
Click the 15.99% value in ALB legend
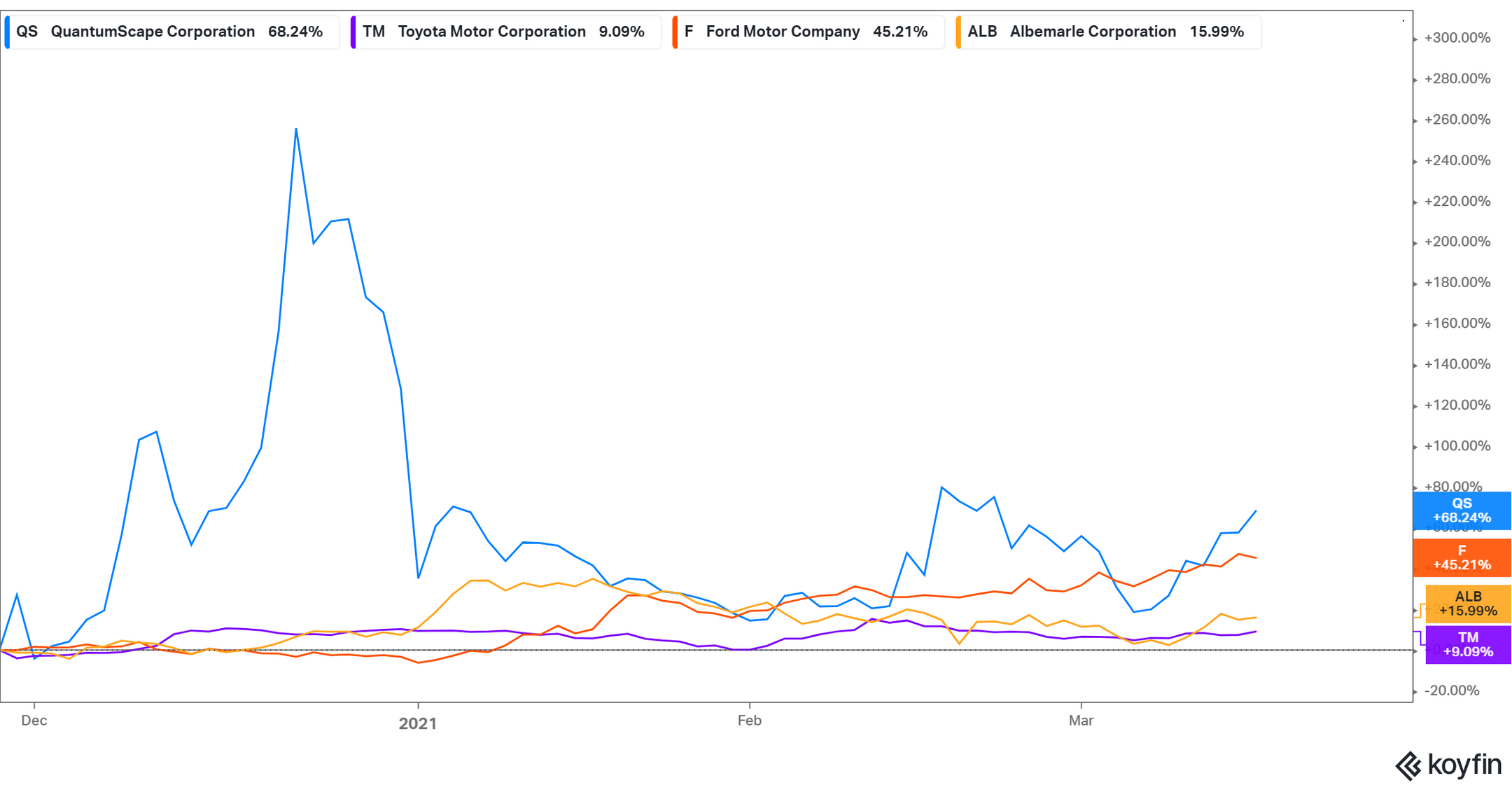click(x=1217, y=32)
